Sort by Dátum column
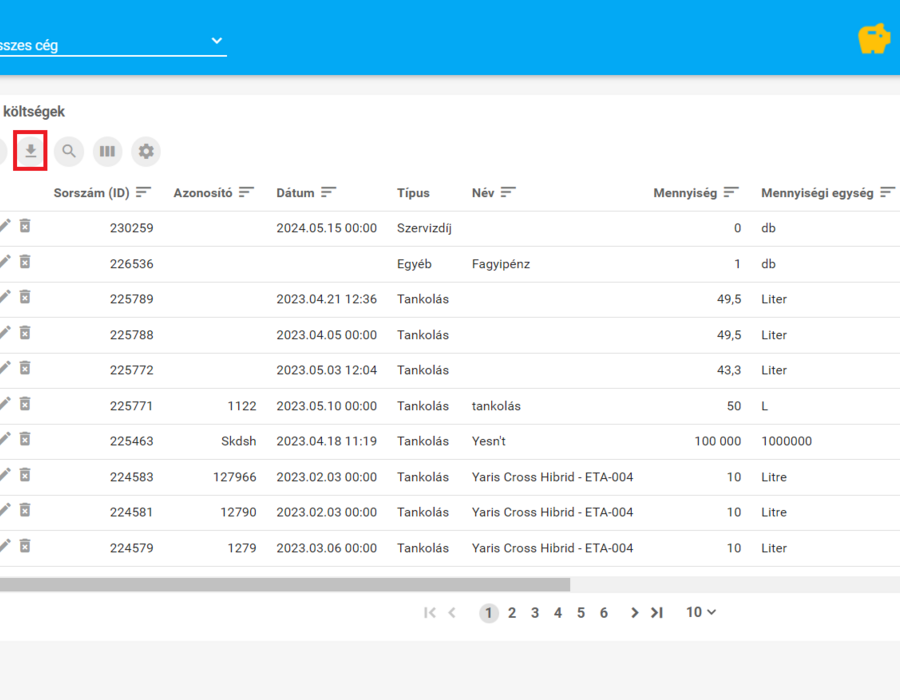900x700 pixels. (328, 192)
